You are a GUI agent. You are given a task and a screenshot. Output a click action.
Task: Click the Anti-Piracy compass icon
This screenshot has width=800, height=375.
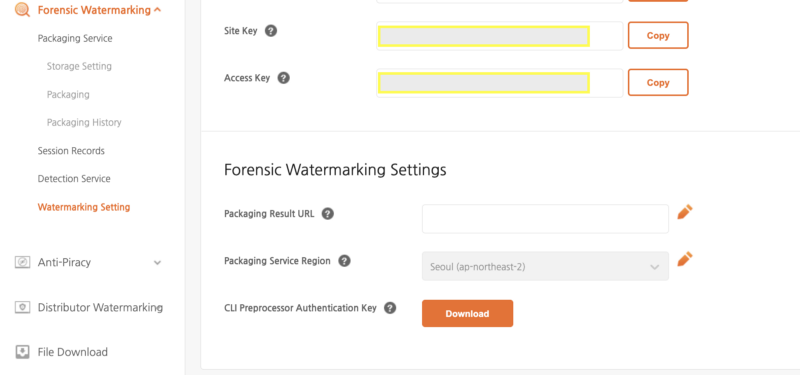coord(22,262)
